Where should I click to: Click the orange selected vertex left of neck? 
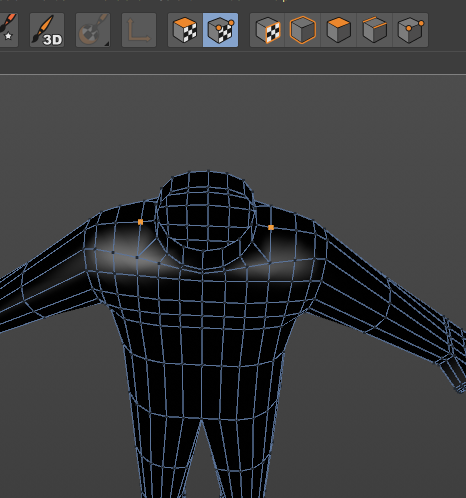(140, 222)
